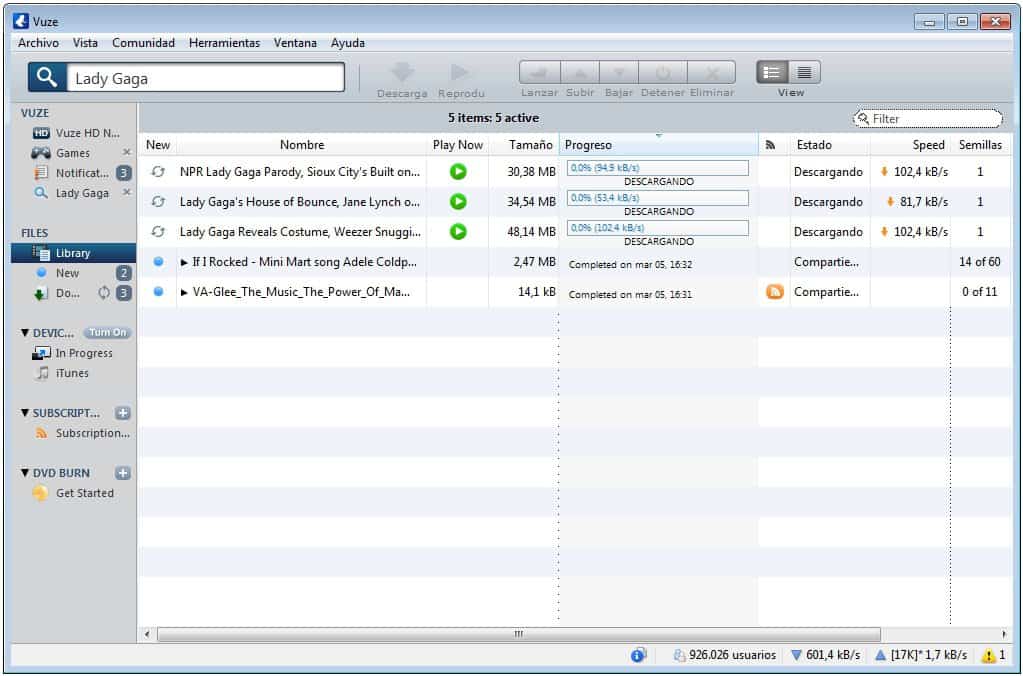The height and width of the screenshot is (676, 1023).
Task: Click Turn On for Devices
Action: pyautogui.click(x=107, y=331)
